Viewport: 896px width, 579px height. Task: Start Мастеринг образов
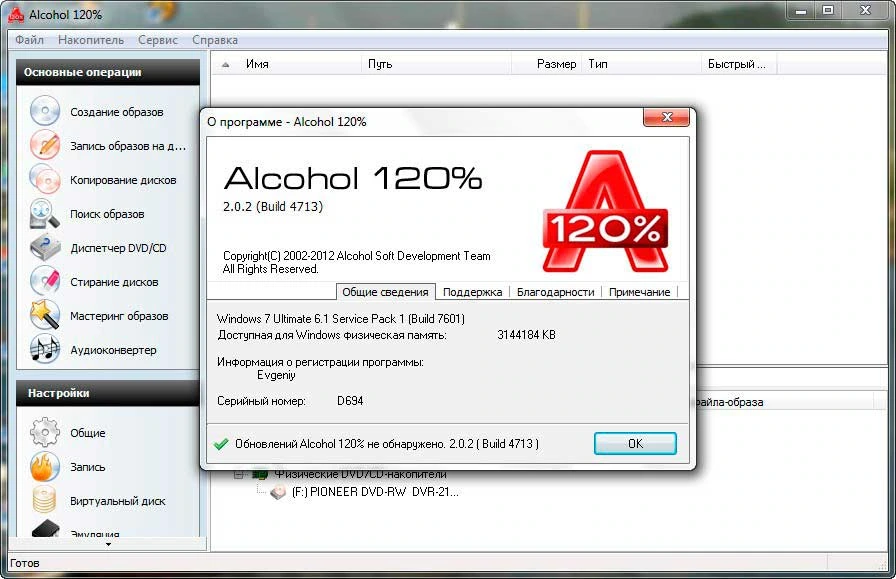119,316
